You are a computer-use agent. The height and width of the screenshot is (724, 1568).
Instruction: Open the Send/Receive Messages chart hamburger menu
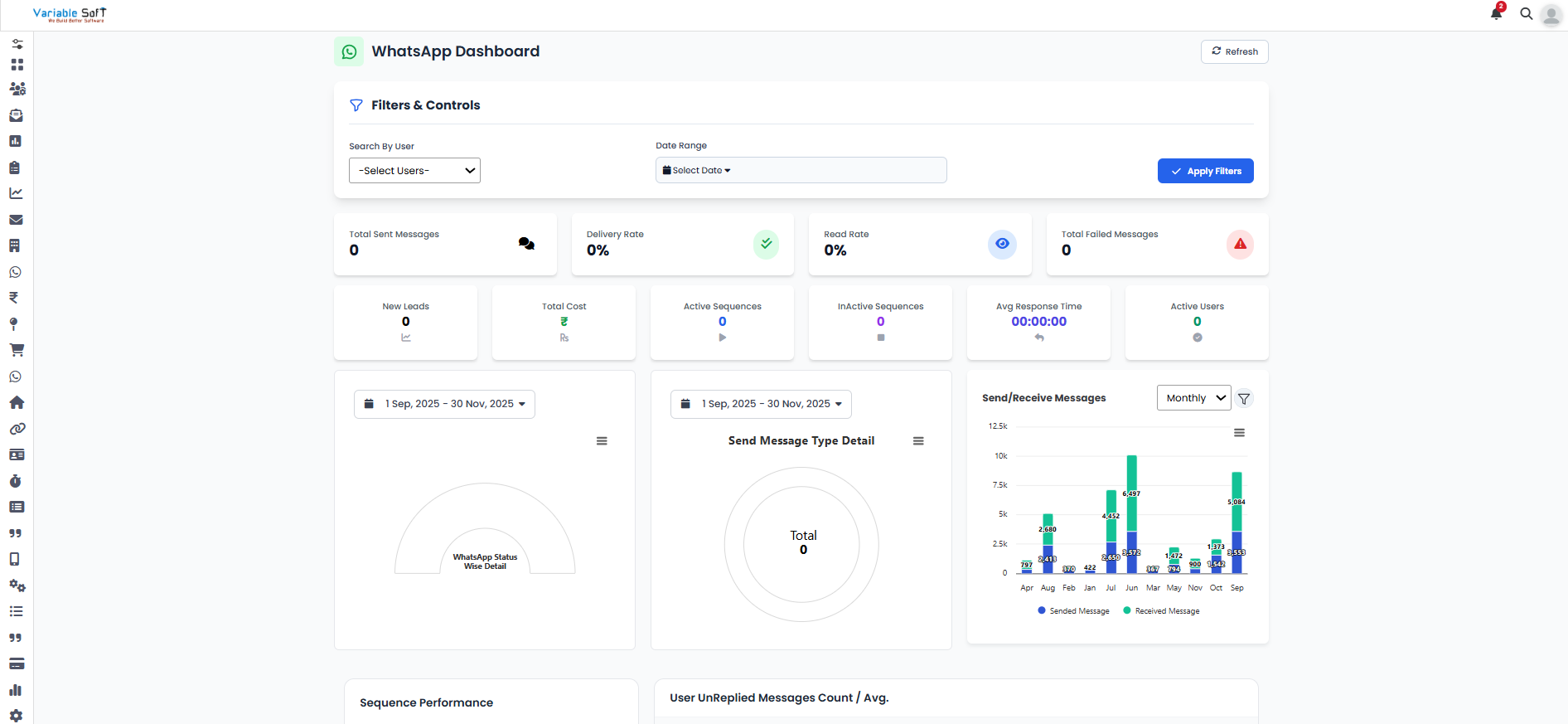(1239, 433)
